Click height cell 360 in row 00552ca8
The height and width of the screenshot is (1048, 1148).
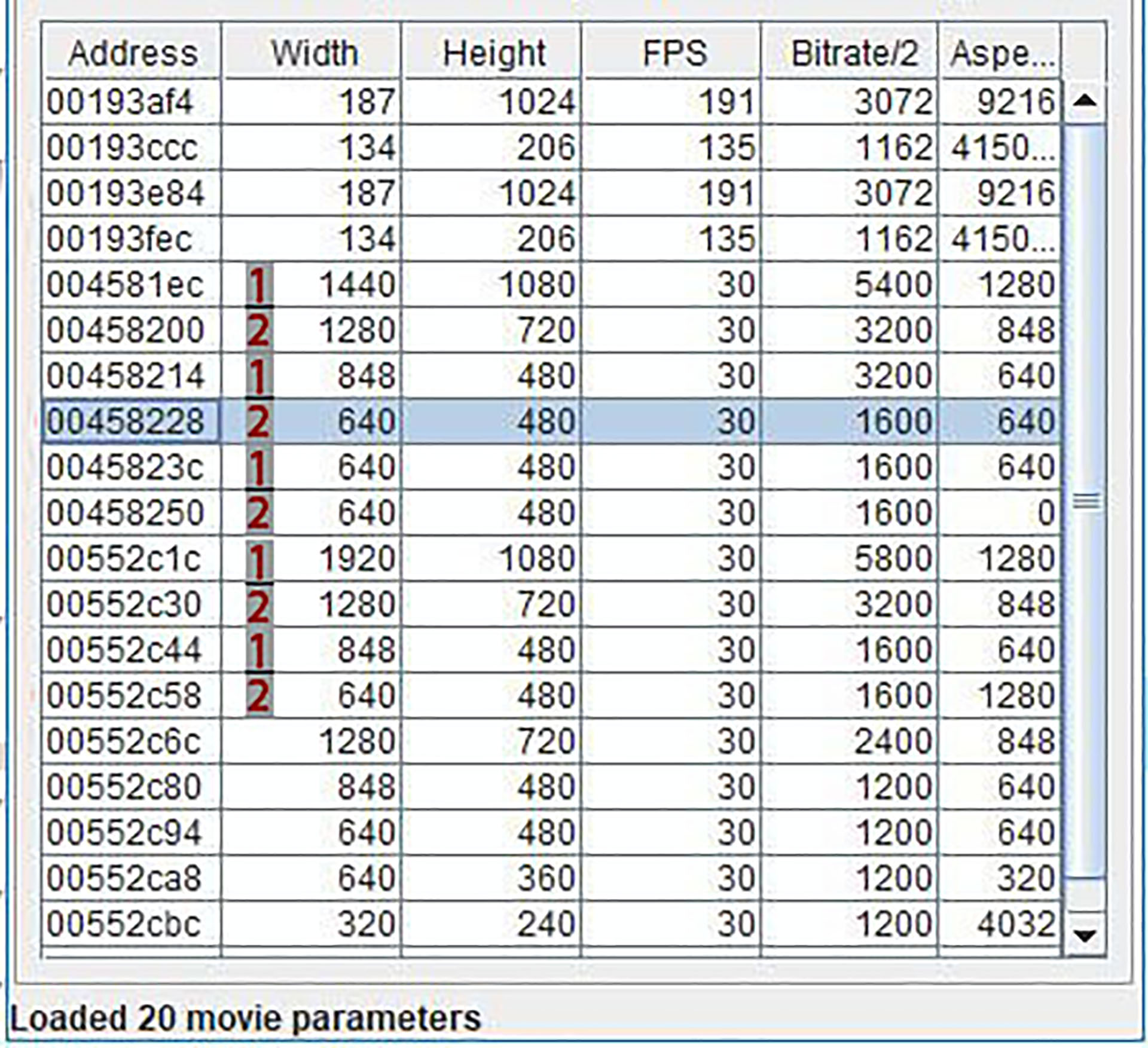coord(544,878)
